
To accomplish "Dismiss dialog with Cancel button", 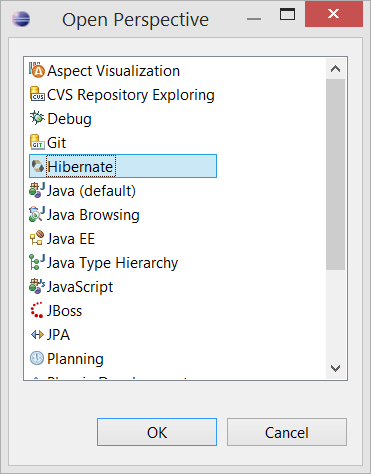I will 287,432.
